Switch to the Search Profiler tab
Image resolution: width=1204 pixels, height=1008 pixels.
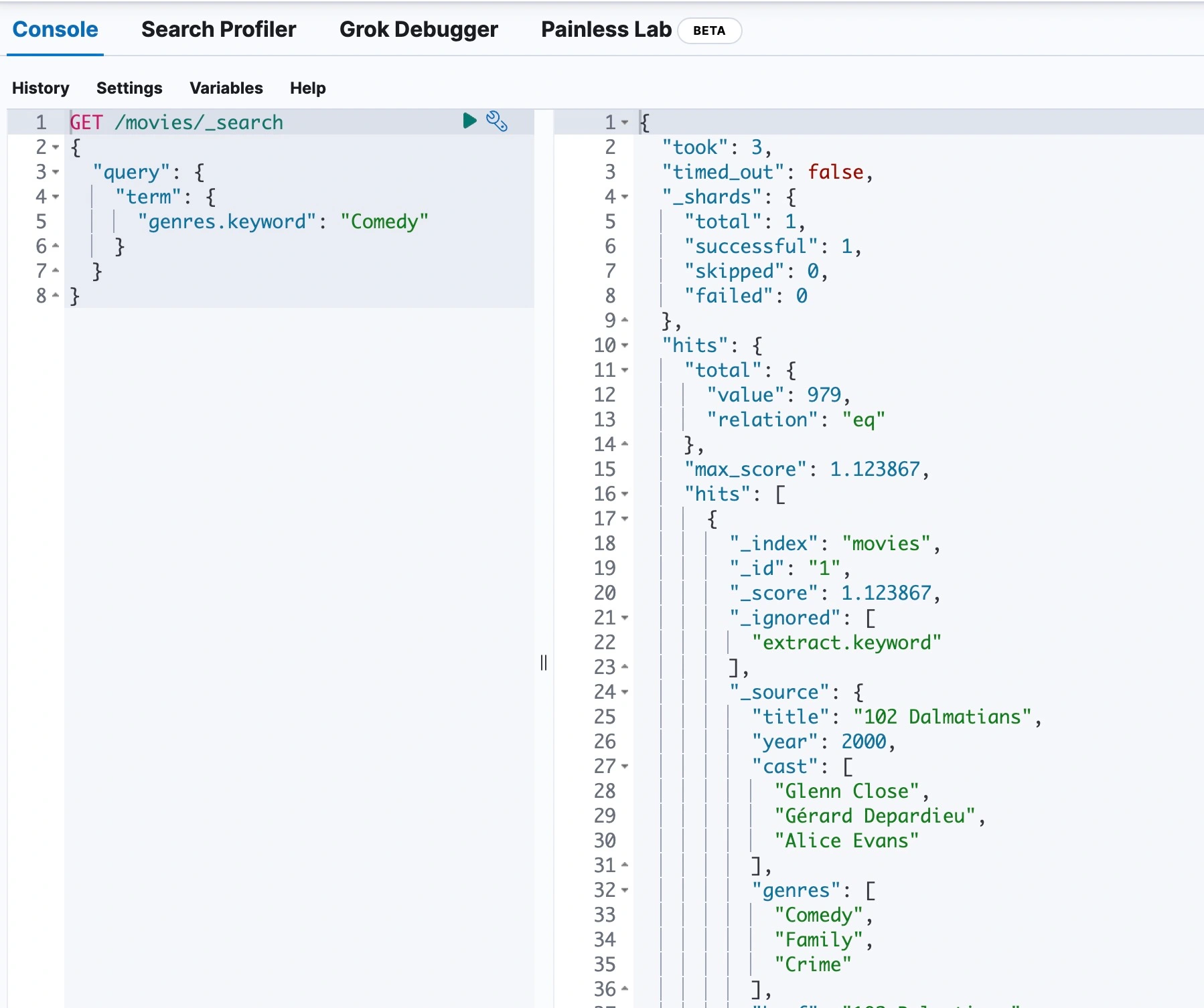point(218,29)
